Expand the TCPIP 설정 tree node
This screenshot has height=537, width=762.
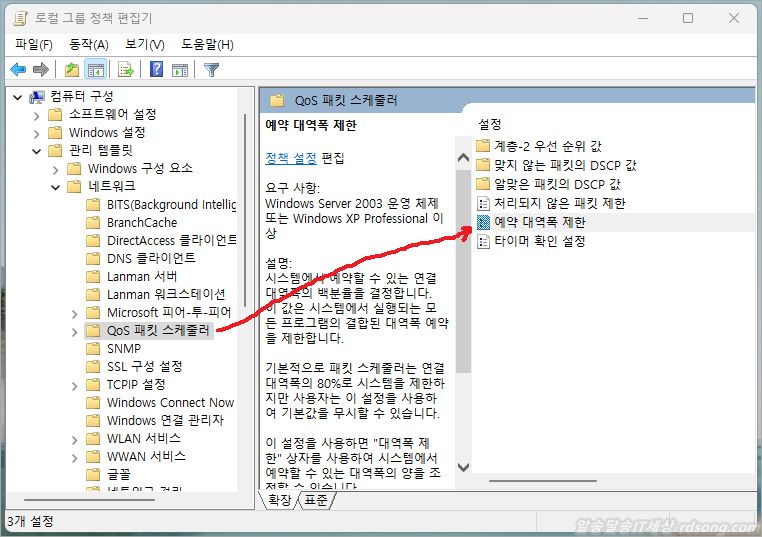tap(76, 385)
